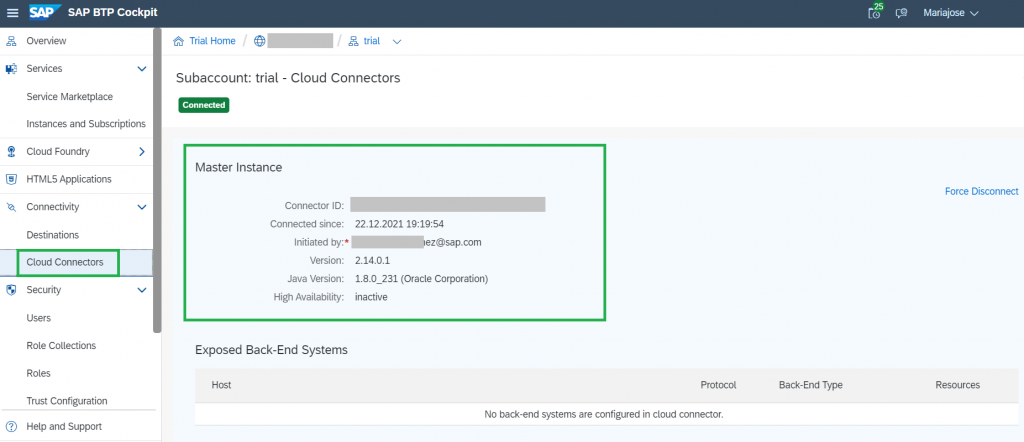Image resolution: width=1024 pixels, height=442 pixels.
Task: Open the Mariajose user menu
Action: [950, 12]
